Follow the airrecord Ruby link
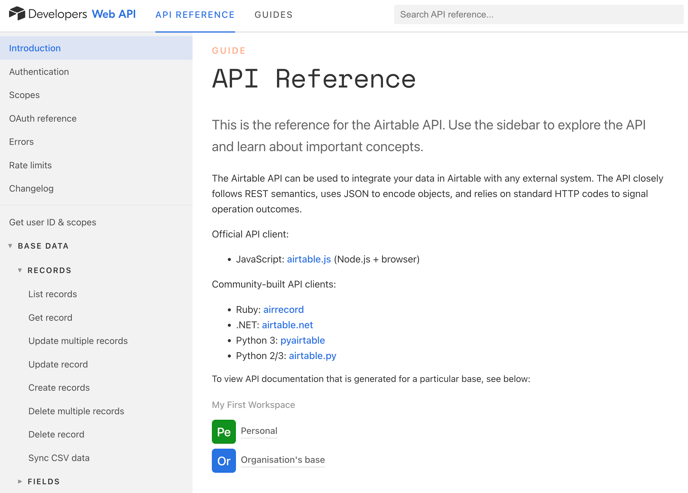Image resolution: width=688 pixels, height=493 pixels. [283, 310]
